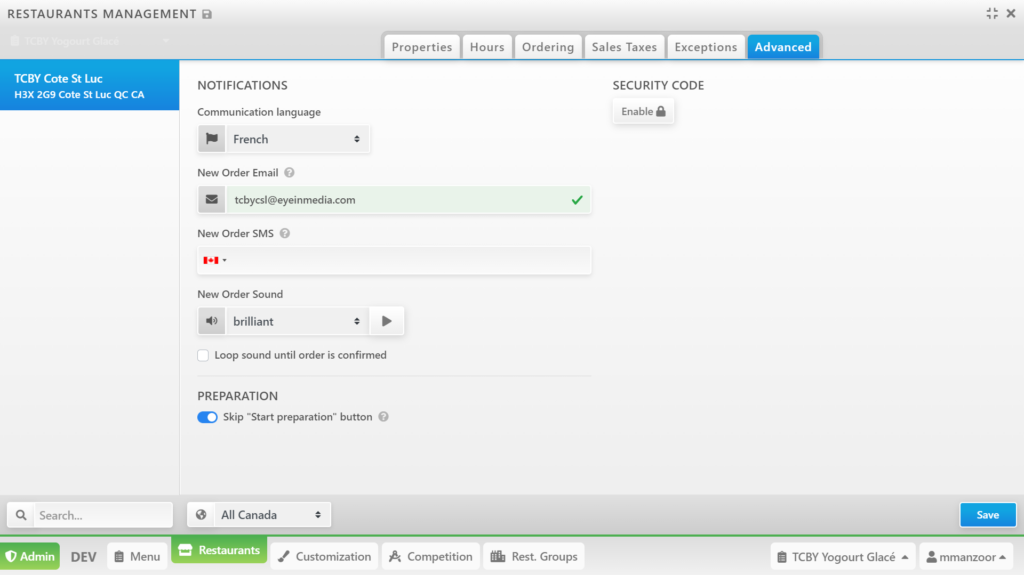Click the restaurant Search field
This screenshot has width=1024, height=575.
pos(102,515)
